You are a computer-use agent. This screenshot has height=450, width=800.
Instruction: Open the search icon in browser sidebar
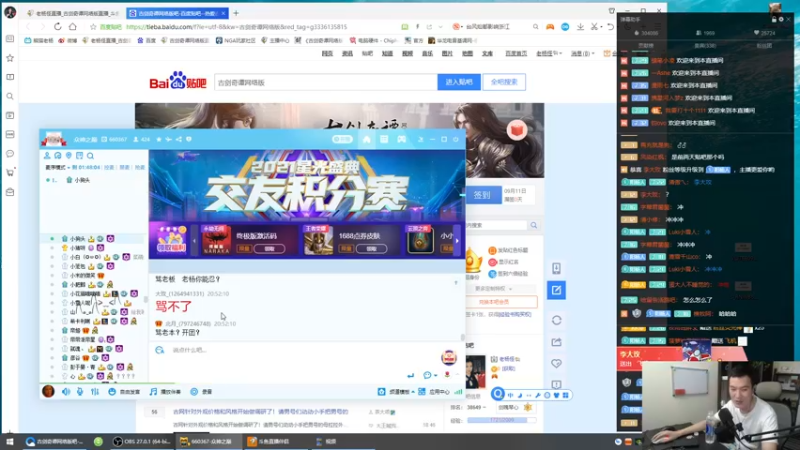[10, 96]
